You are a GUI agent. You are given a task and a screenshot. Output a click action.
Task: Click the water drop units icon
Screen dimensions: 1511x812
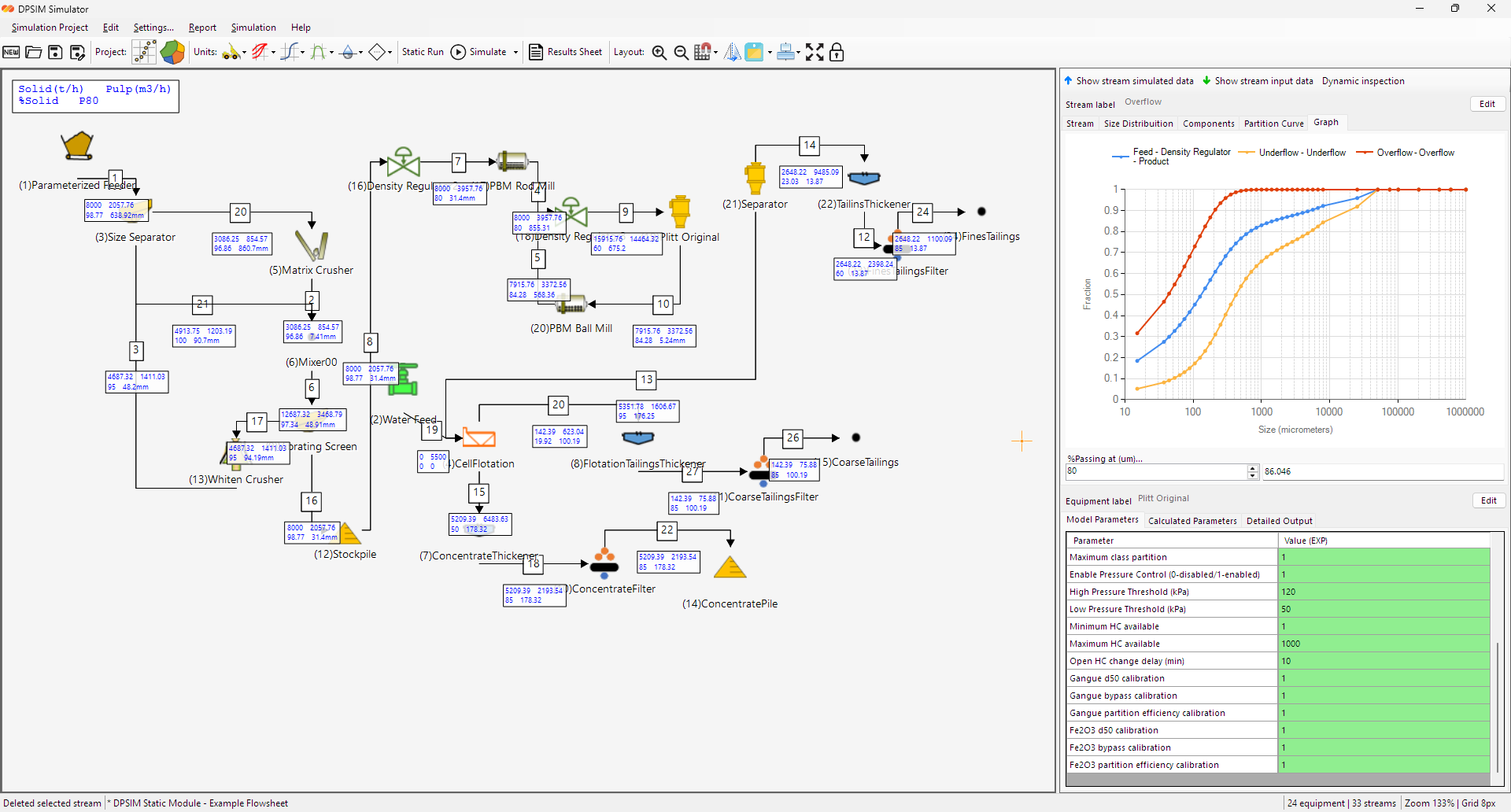[x=348, y=53]
